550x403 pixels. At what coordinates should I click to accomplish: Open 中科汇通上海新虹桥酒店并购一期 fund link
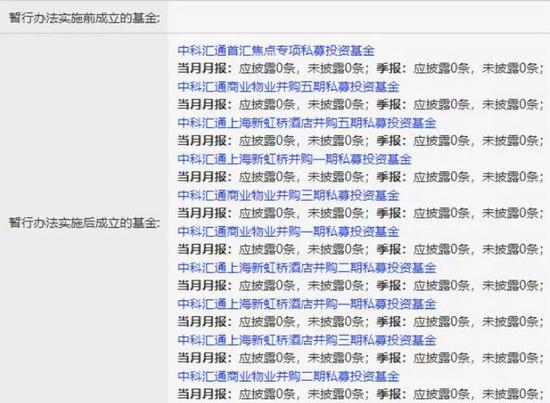[x=307, y=304]
